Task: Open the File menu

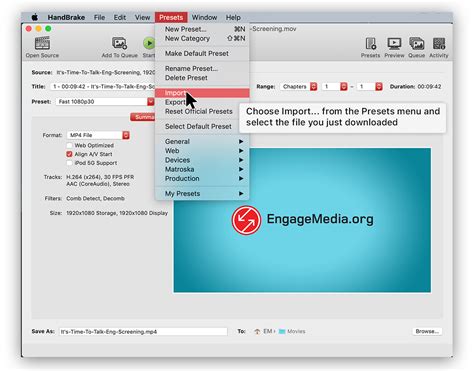Action: tap(99, 17)
